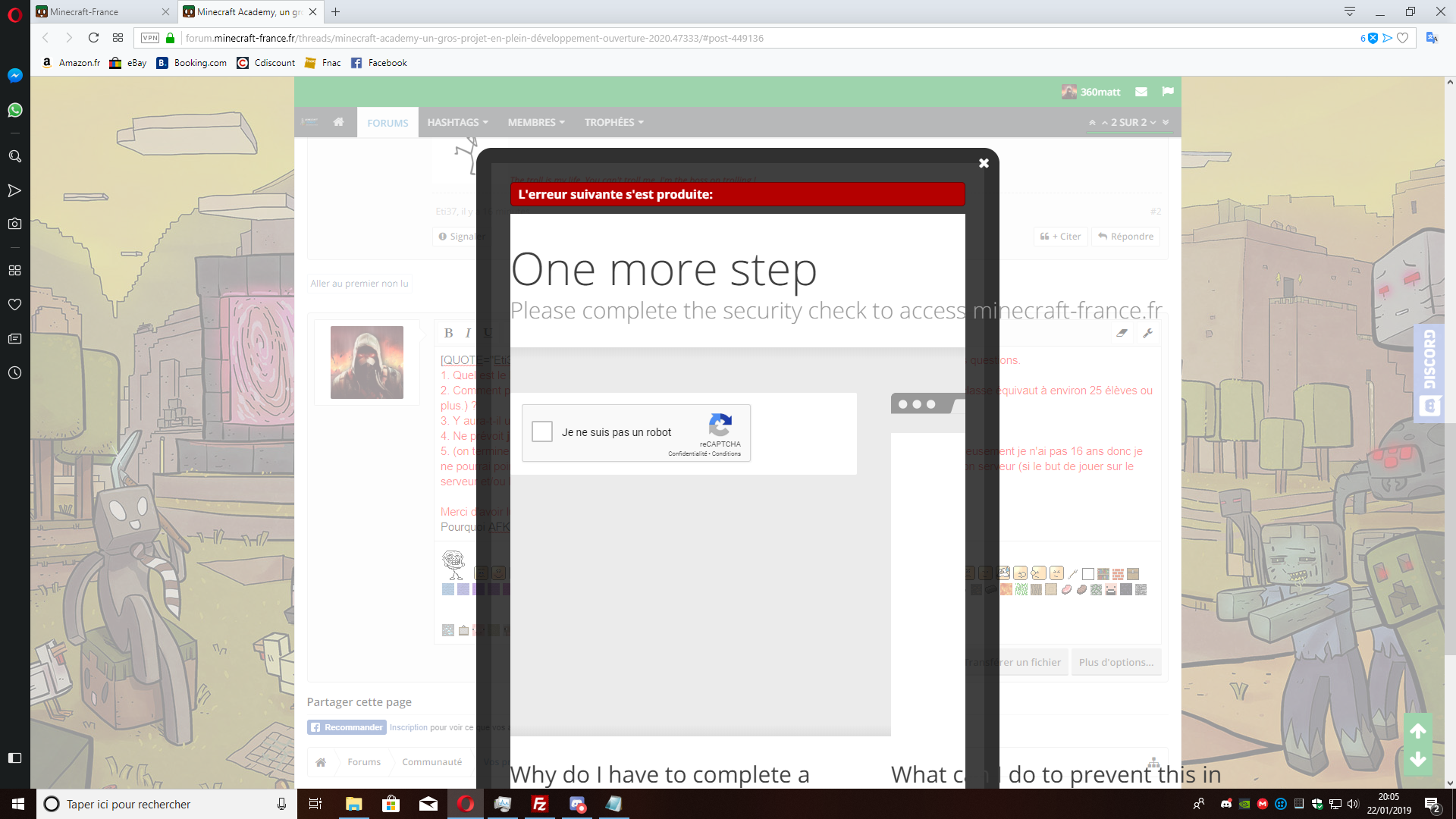
Task: Open the Communauté breadcrumb link
Action: 432,762
